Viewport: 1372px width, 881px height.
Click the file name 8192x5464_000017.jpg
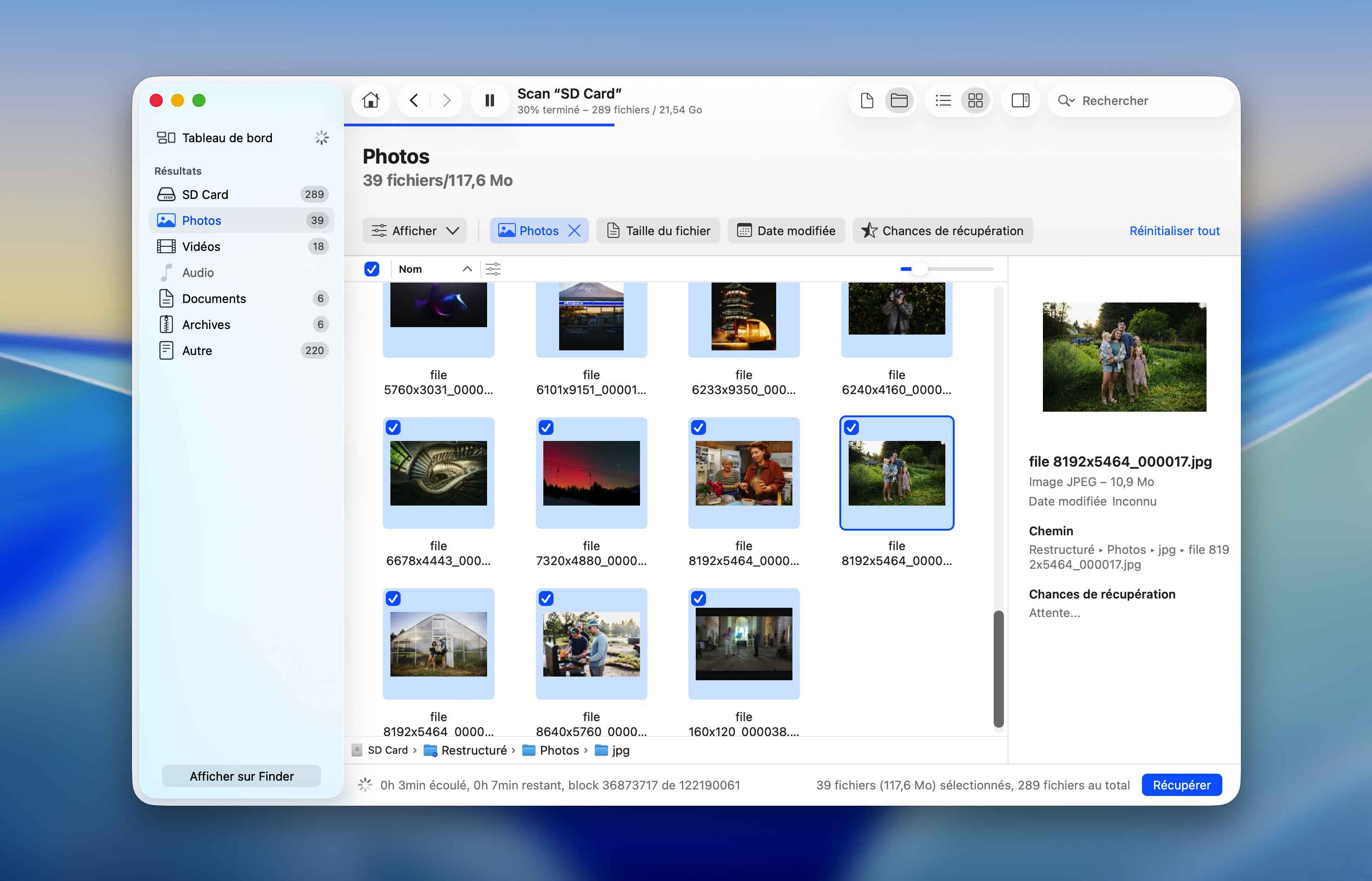pyautogui.click(x=1120, y=462)
